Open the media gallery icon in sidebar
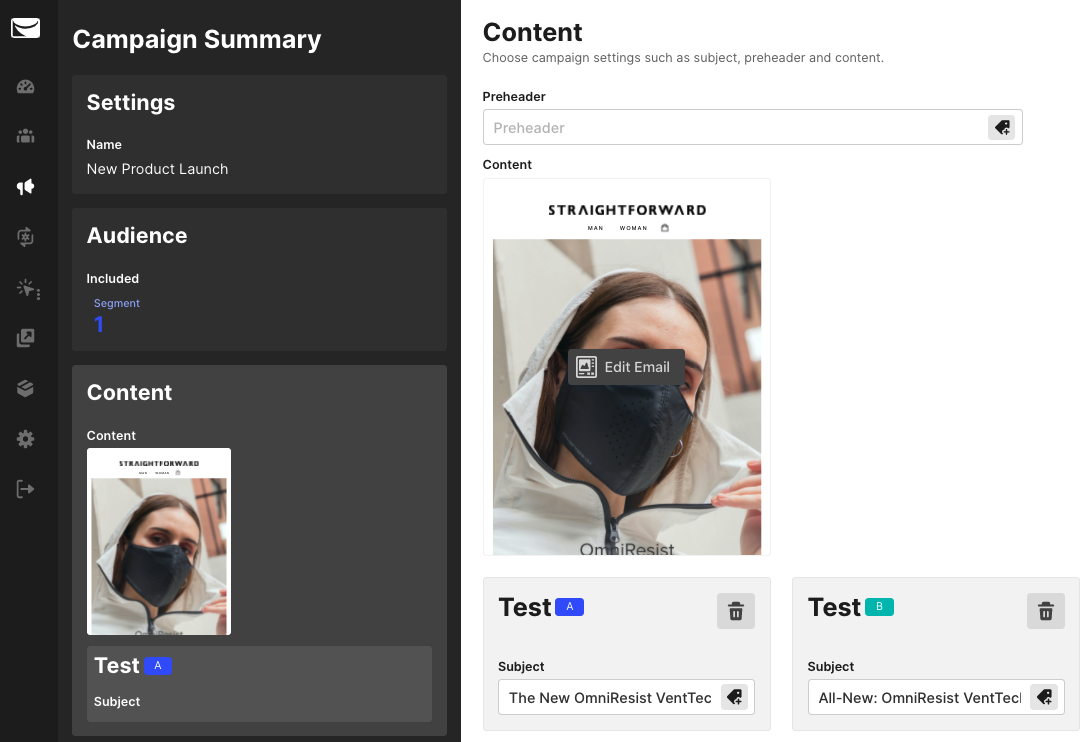1091x742 pixels. (26, 339)
